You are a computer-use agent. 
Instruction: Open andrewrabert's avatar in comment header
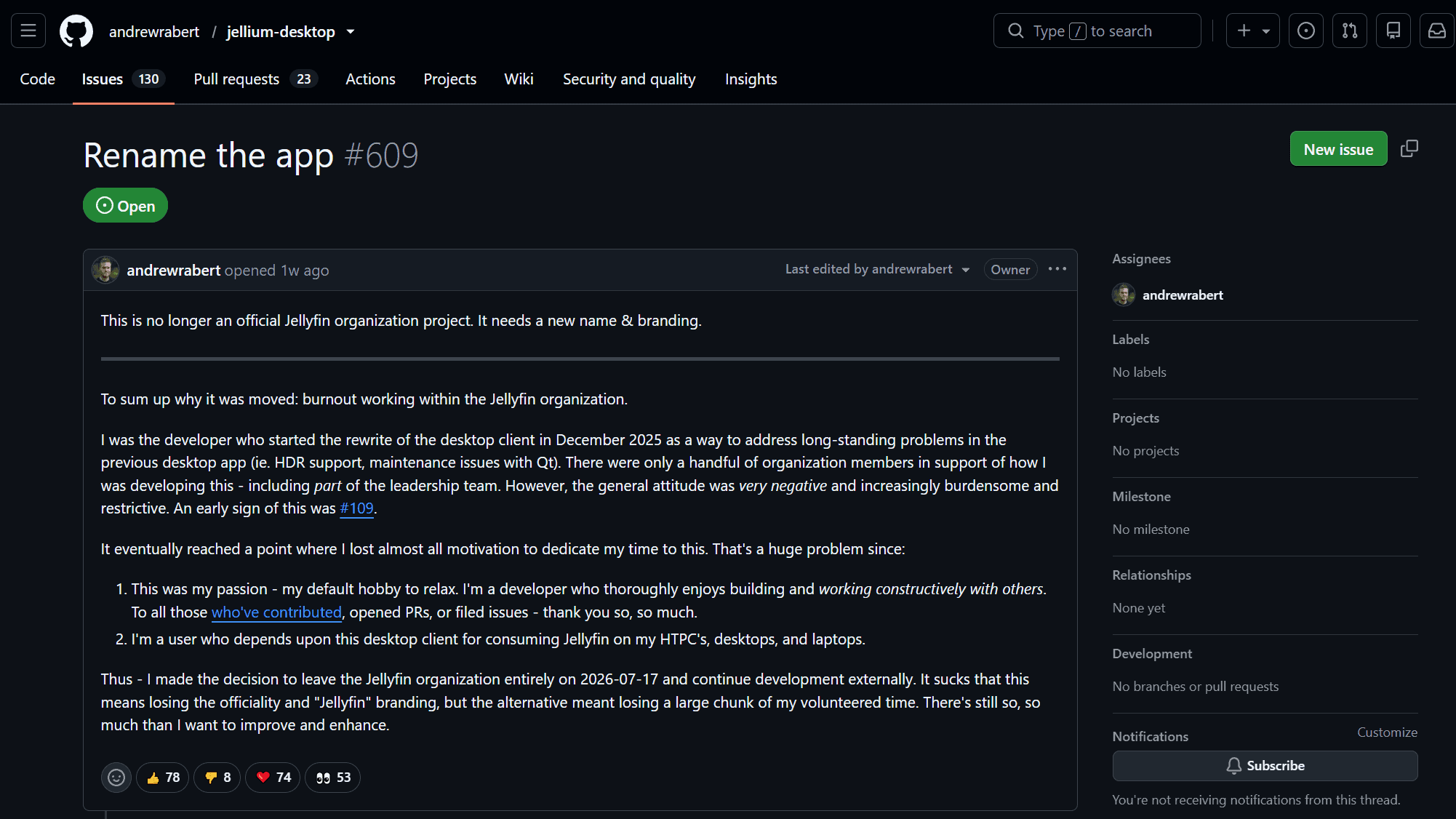click(x=105, y=270)
